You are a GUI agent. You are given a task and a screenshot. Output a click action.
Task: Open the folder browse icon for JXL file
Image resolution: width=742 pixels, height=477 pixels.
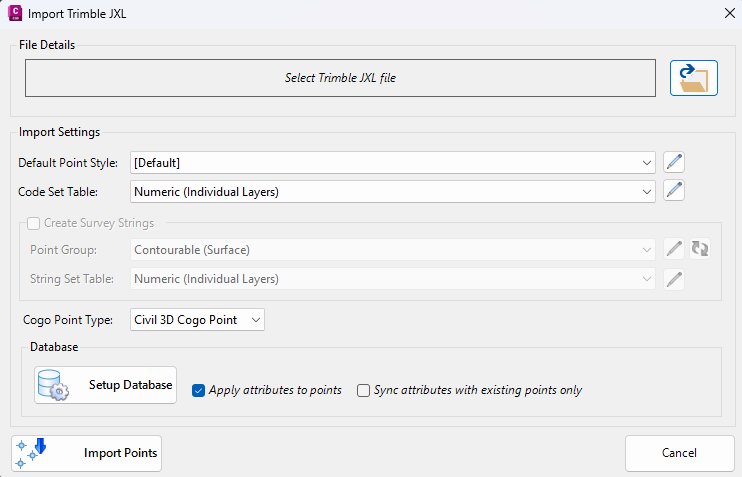point(693,78)
